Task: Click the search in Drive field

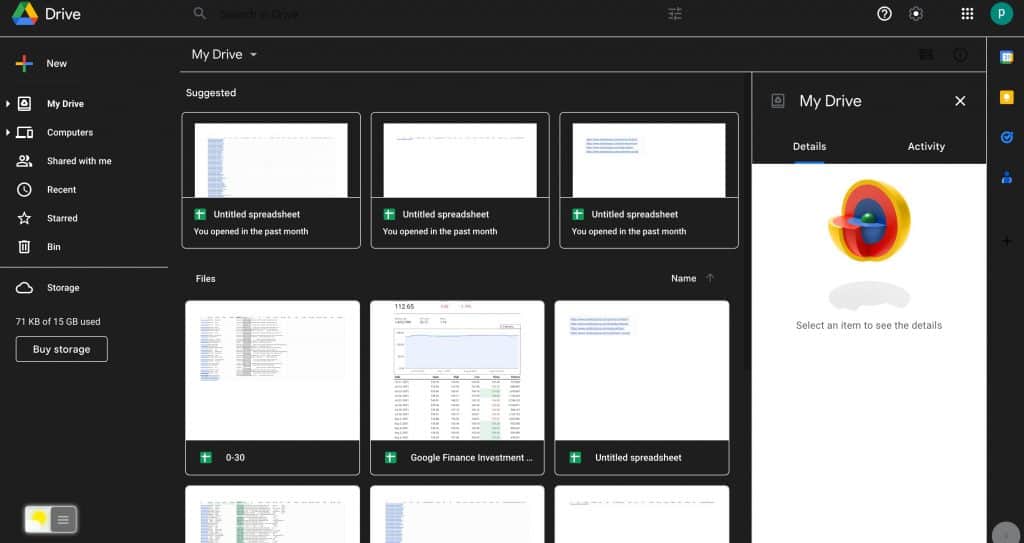Action: click(x=438, y=14)
